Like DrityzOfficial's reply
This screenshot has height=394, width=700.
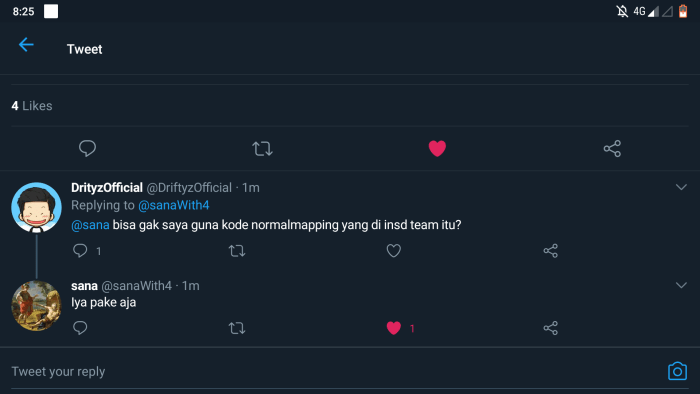tap(393, 251)
